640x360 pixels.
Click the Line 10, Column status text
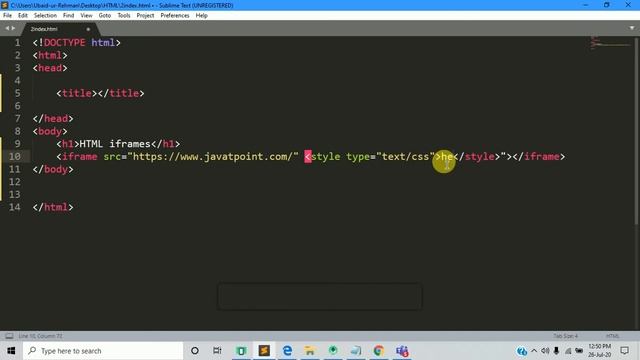click(x=40, y=336)
